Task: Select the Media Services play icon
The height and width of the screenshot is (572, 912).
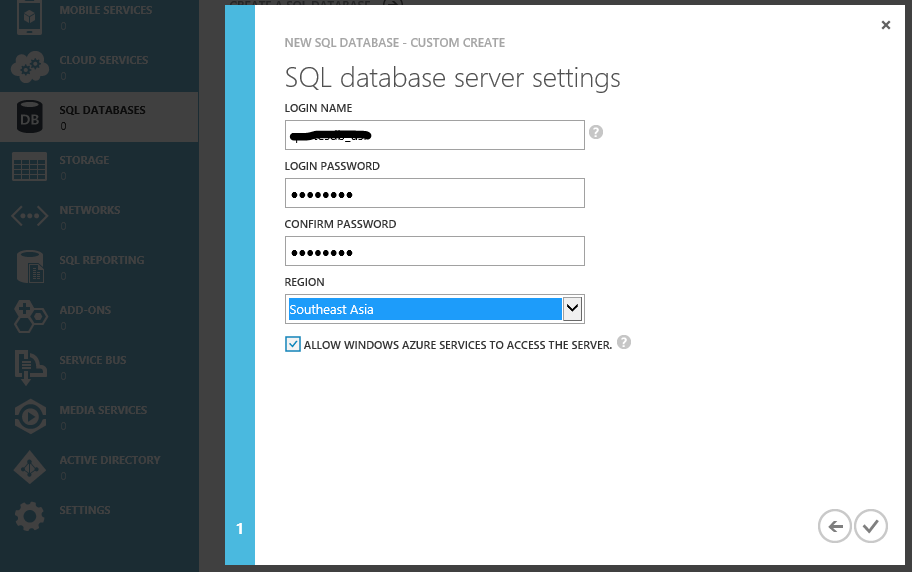Action: (x=30, y=417)
